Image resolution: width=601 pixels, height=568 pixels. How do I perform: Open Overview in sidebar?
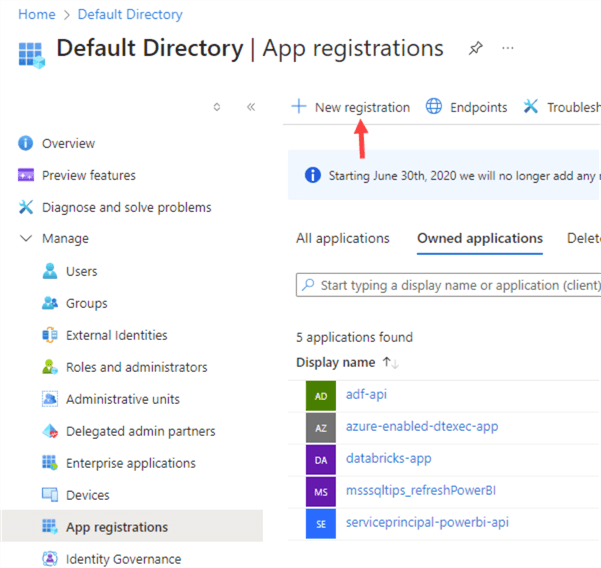68,143
